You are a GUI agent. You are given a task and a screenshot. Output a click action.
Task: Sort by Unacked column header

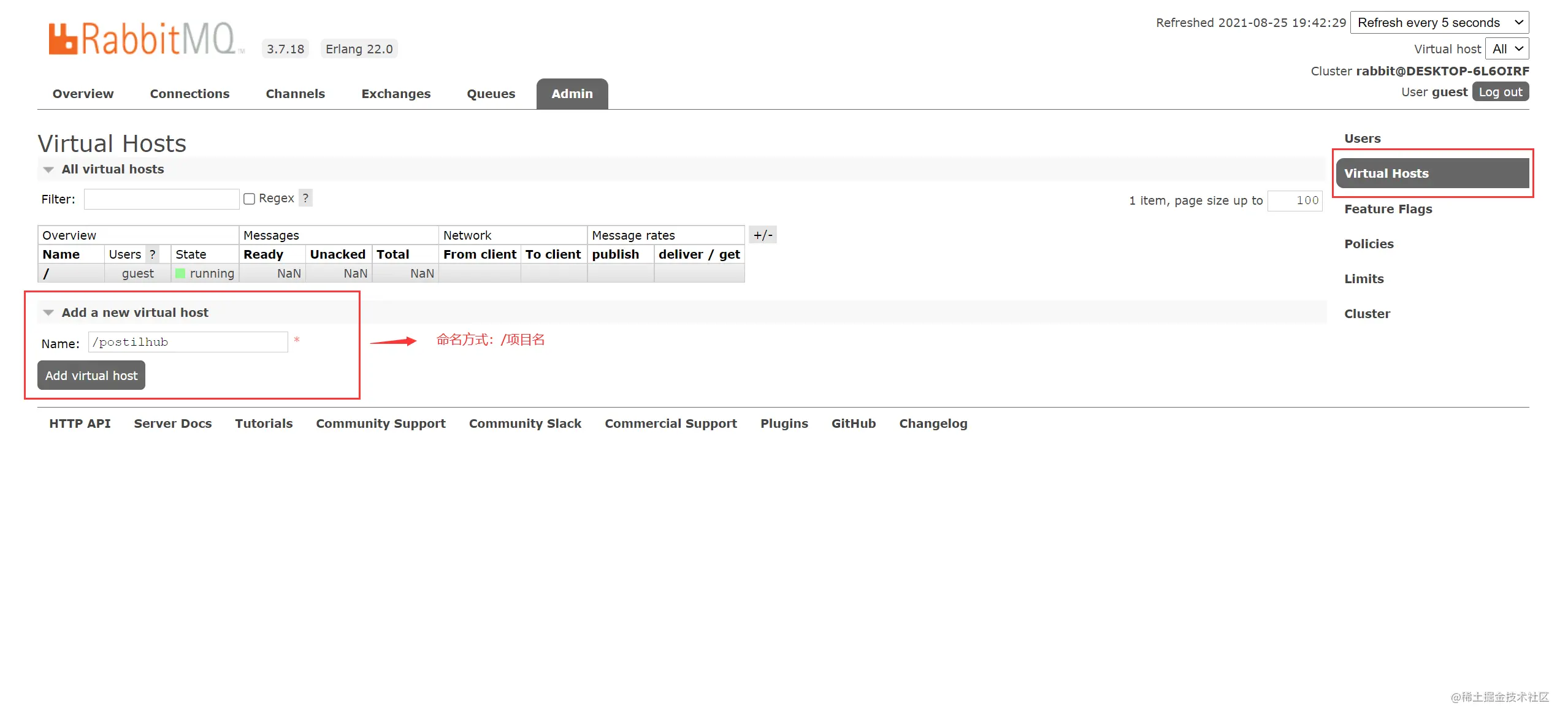(337, 254)
